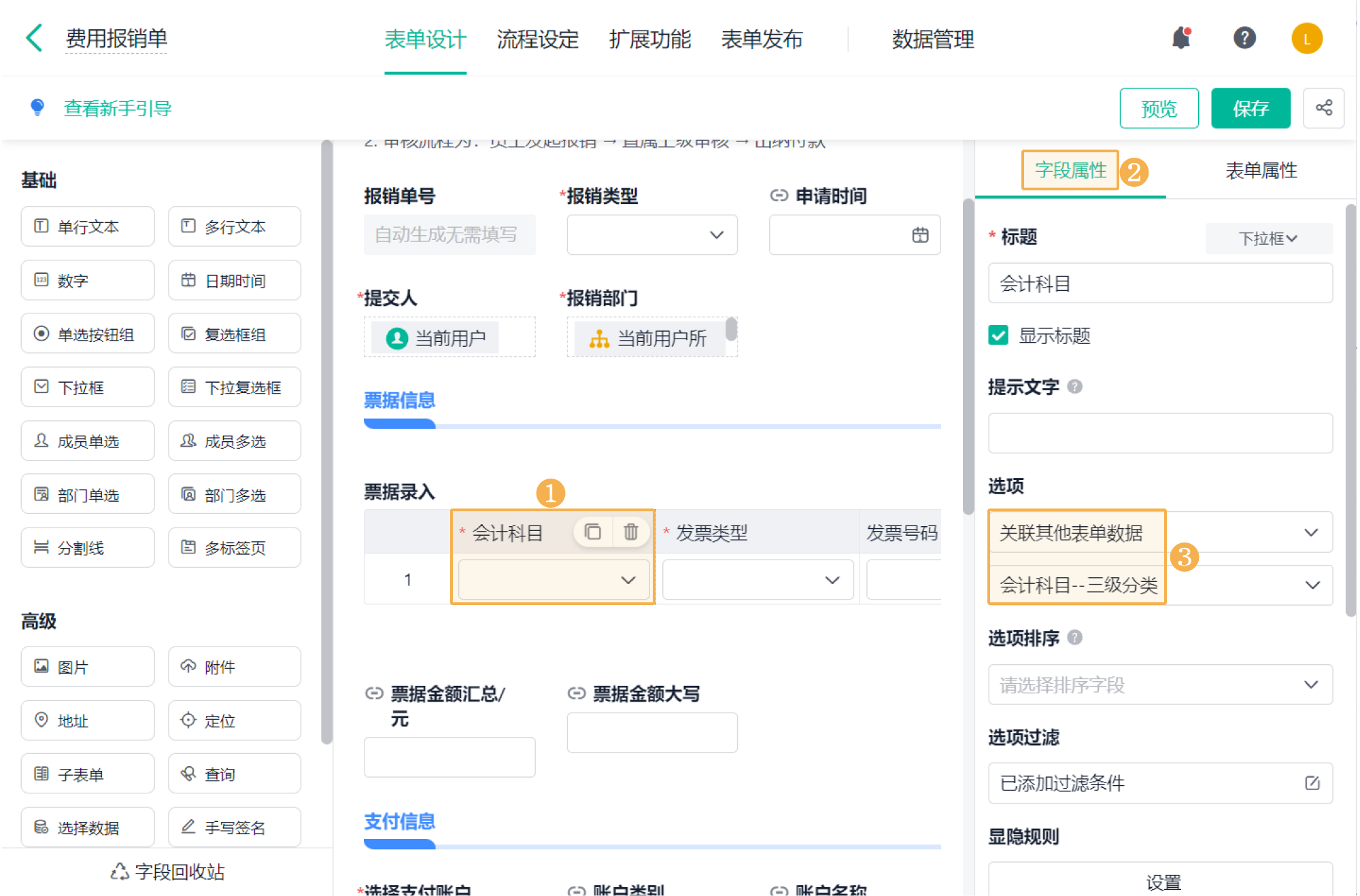1360x896 pixels.
Task: Open the help question mark icon
Action: pos(1244,38)
